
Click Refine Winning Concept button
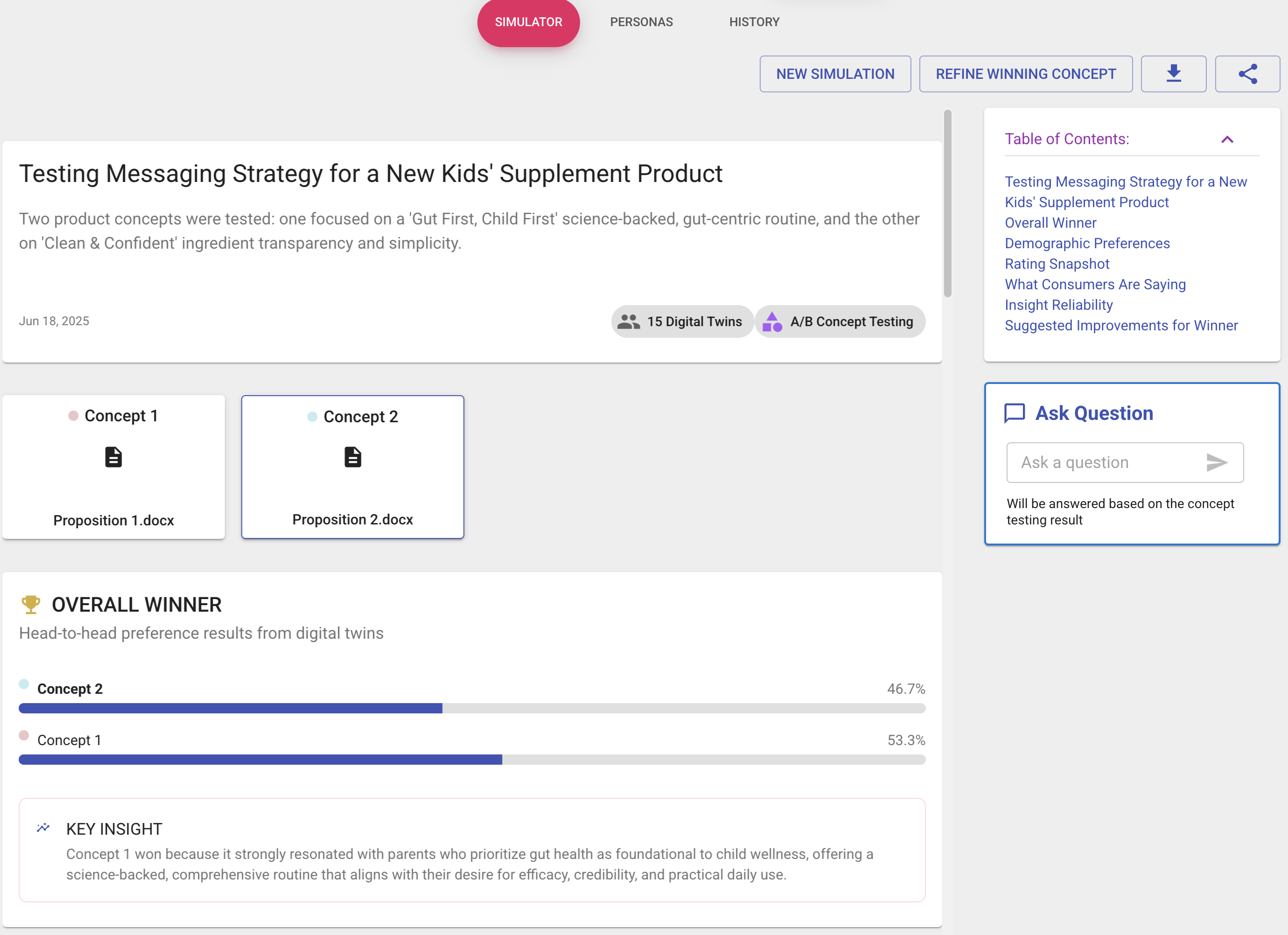tap(1026, 74)
